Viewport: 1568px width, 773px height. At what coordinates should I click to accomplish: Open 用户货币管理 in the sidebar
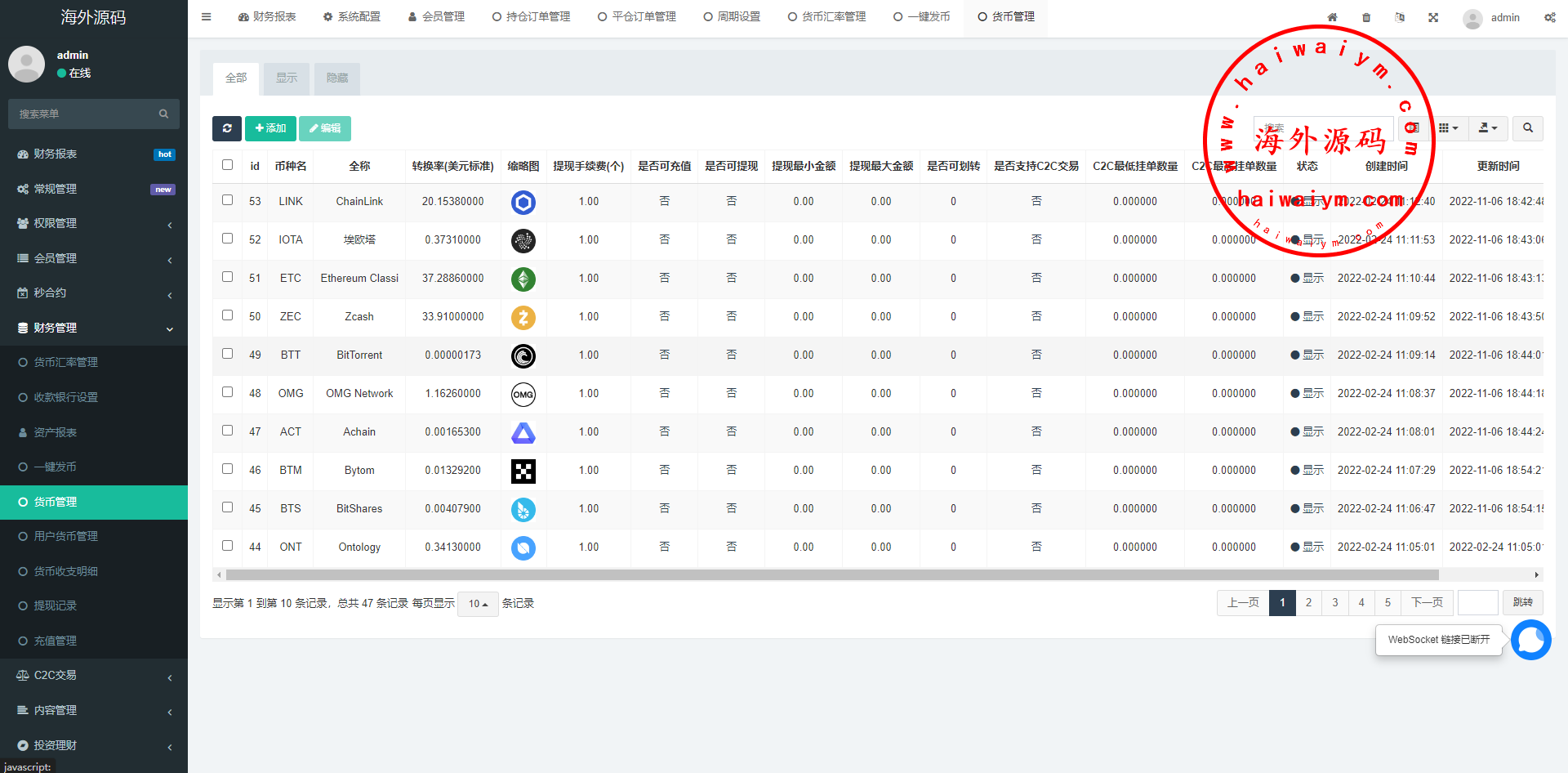[65, 536]
